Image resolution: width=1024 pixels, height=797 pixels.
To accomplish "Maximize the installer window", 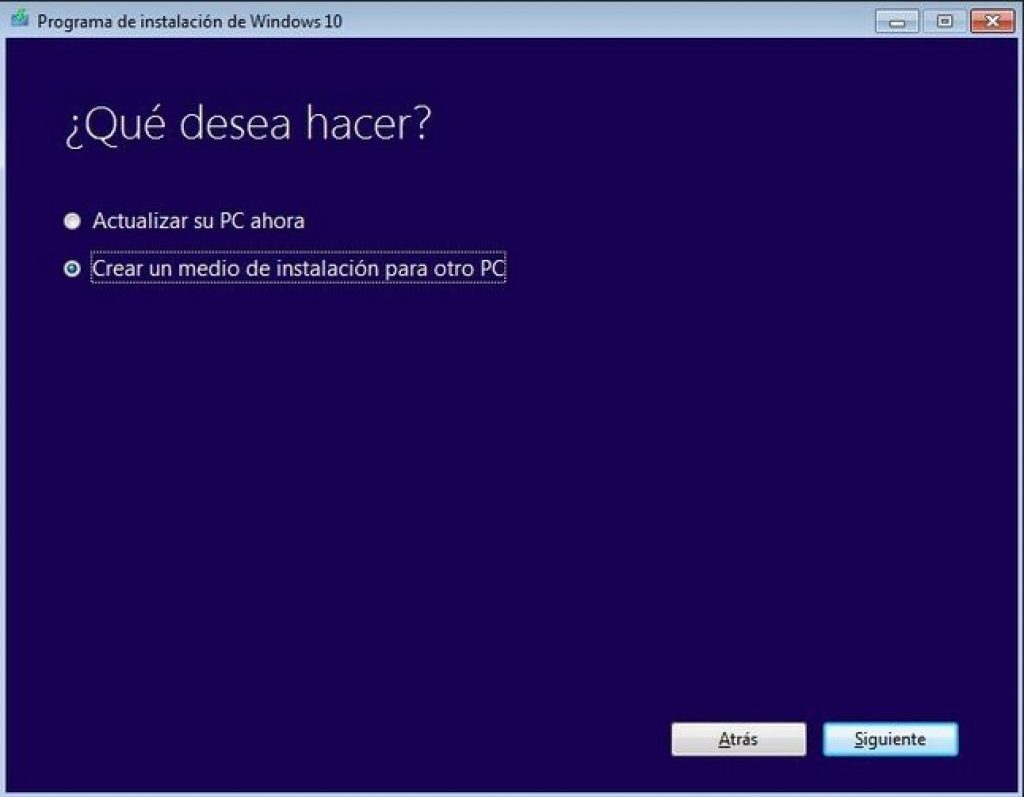I will (944, 22).
